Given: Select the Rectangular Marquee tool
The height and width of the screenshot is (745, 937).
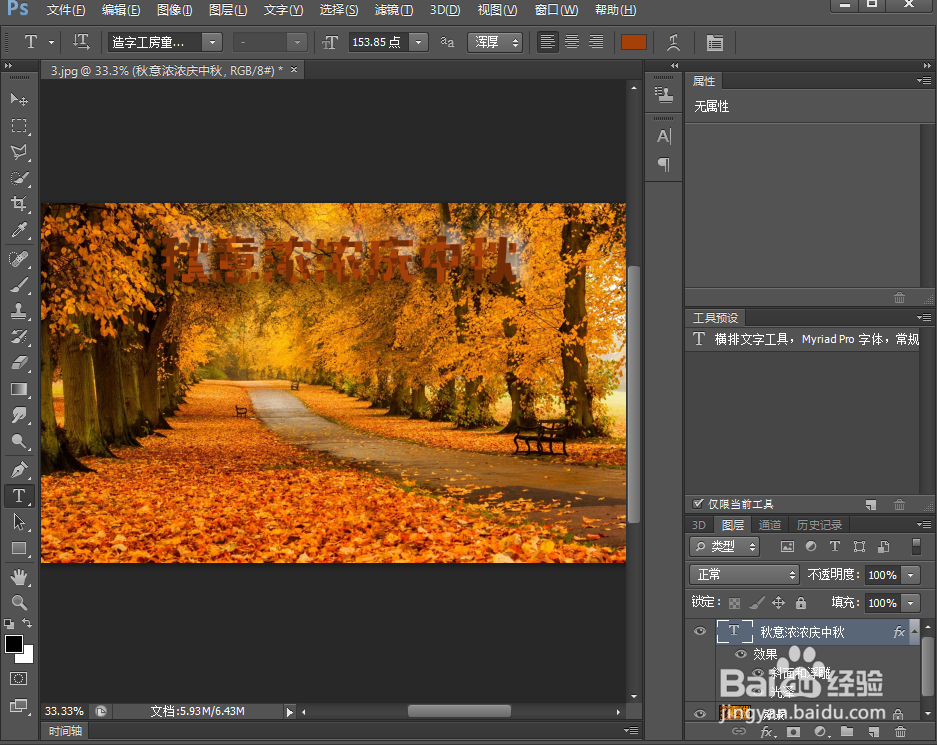Looking at the screenshot, I should [x=19, y=125].
